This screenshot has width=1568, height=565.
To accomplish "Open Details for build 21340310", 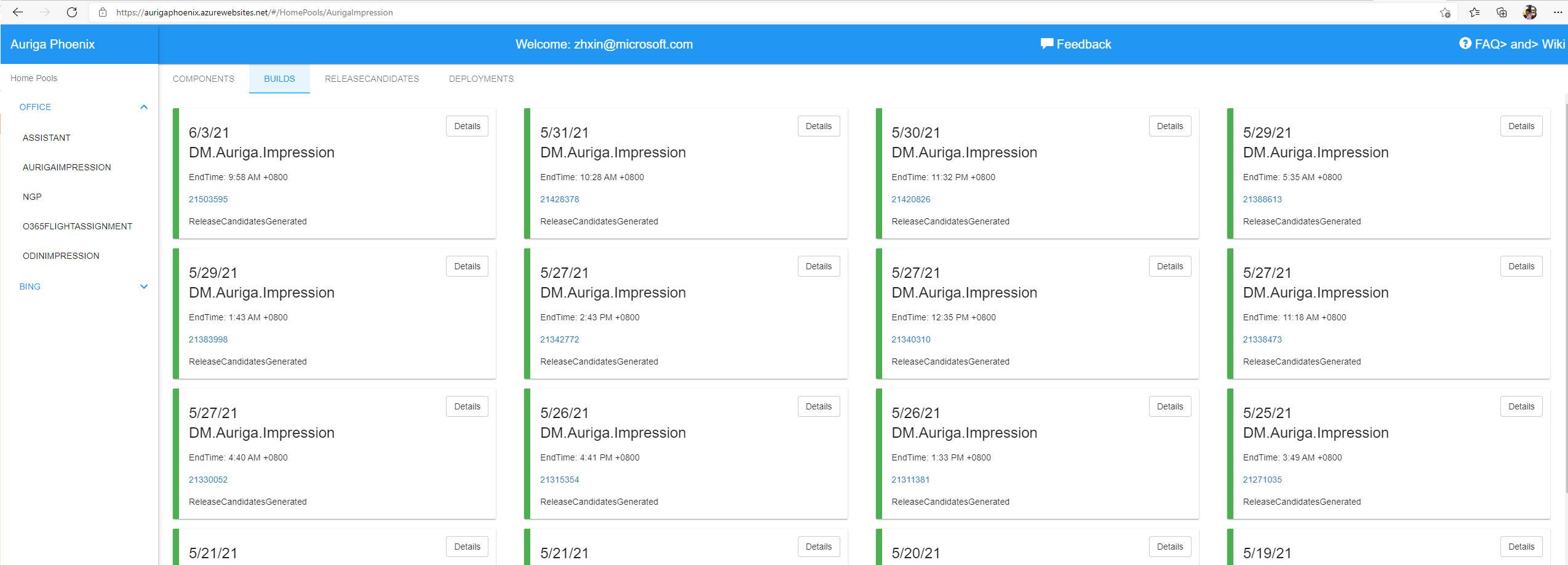I will 1170,266.
